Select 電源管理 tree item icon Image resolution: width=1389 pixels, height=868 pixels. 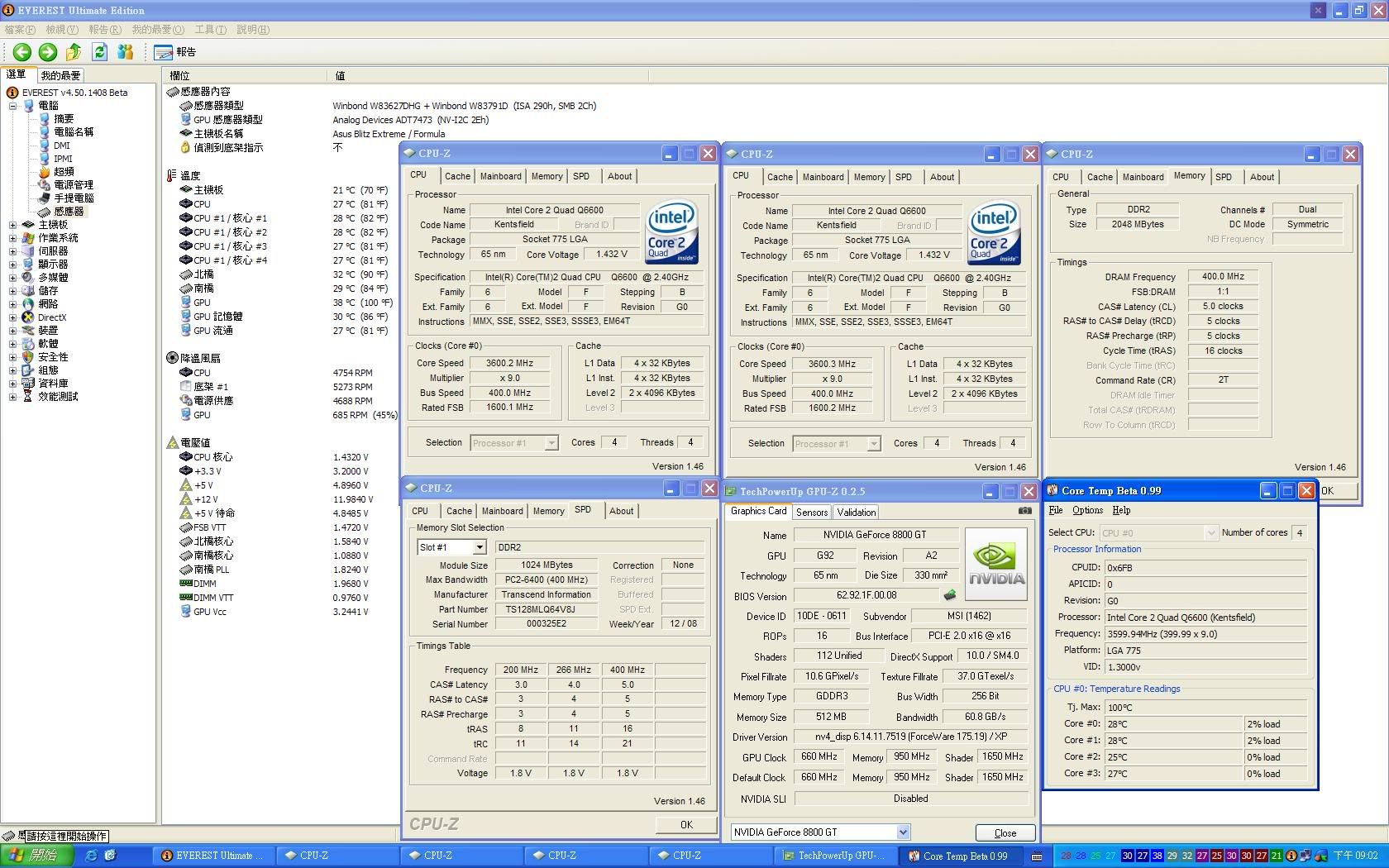click(45, 185)
